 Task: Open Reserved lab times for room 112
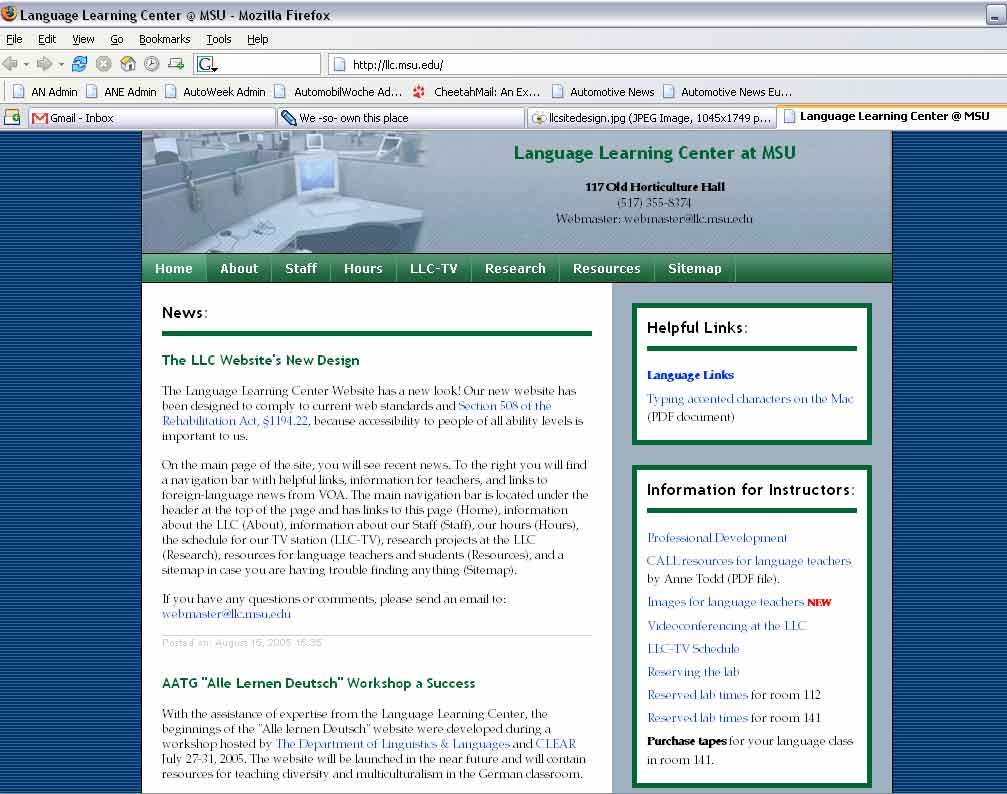[697, 695]
